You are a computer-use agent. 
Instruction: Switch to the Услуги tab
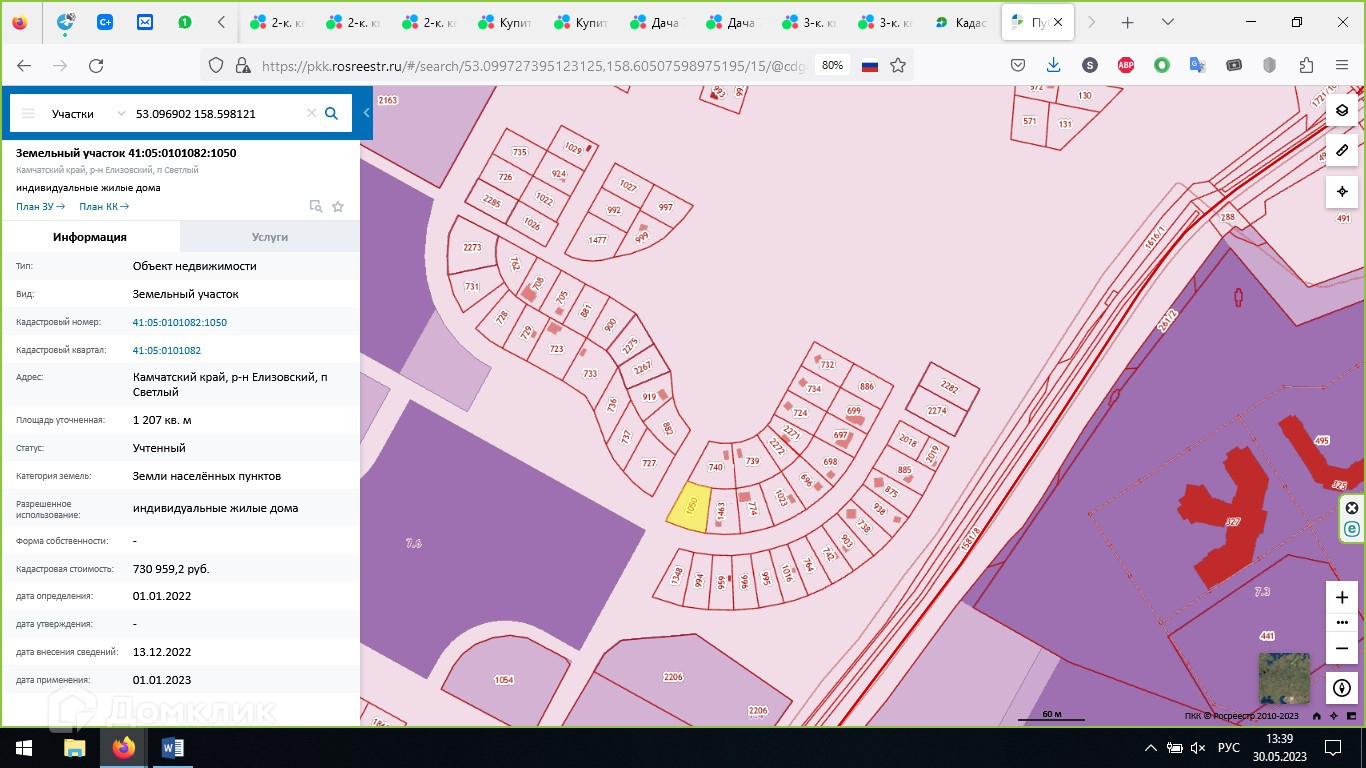click(269, 237)
